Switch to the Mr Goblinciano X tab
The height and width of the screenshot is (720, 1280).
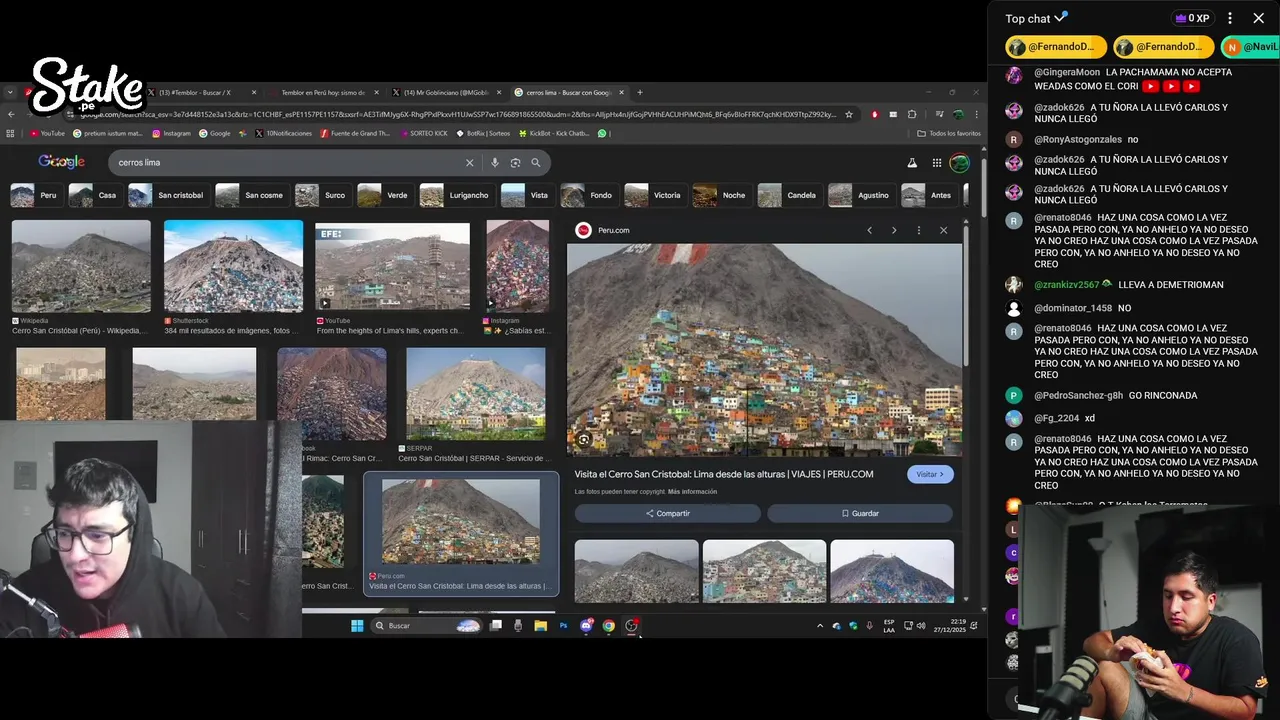[x=447, y=93]
